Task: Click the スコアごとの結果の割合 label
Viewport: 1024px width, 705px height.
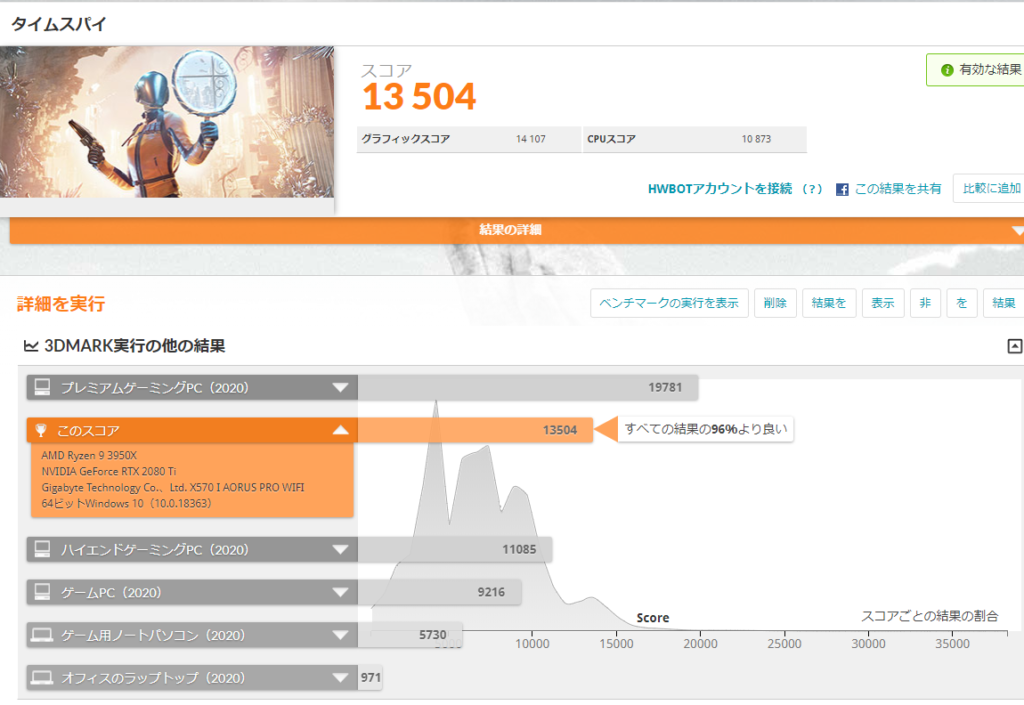Action: pyautogui.click(x=929, y=616)
